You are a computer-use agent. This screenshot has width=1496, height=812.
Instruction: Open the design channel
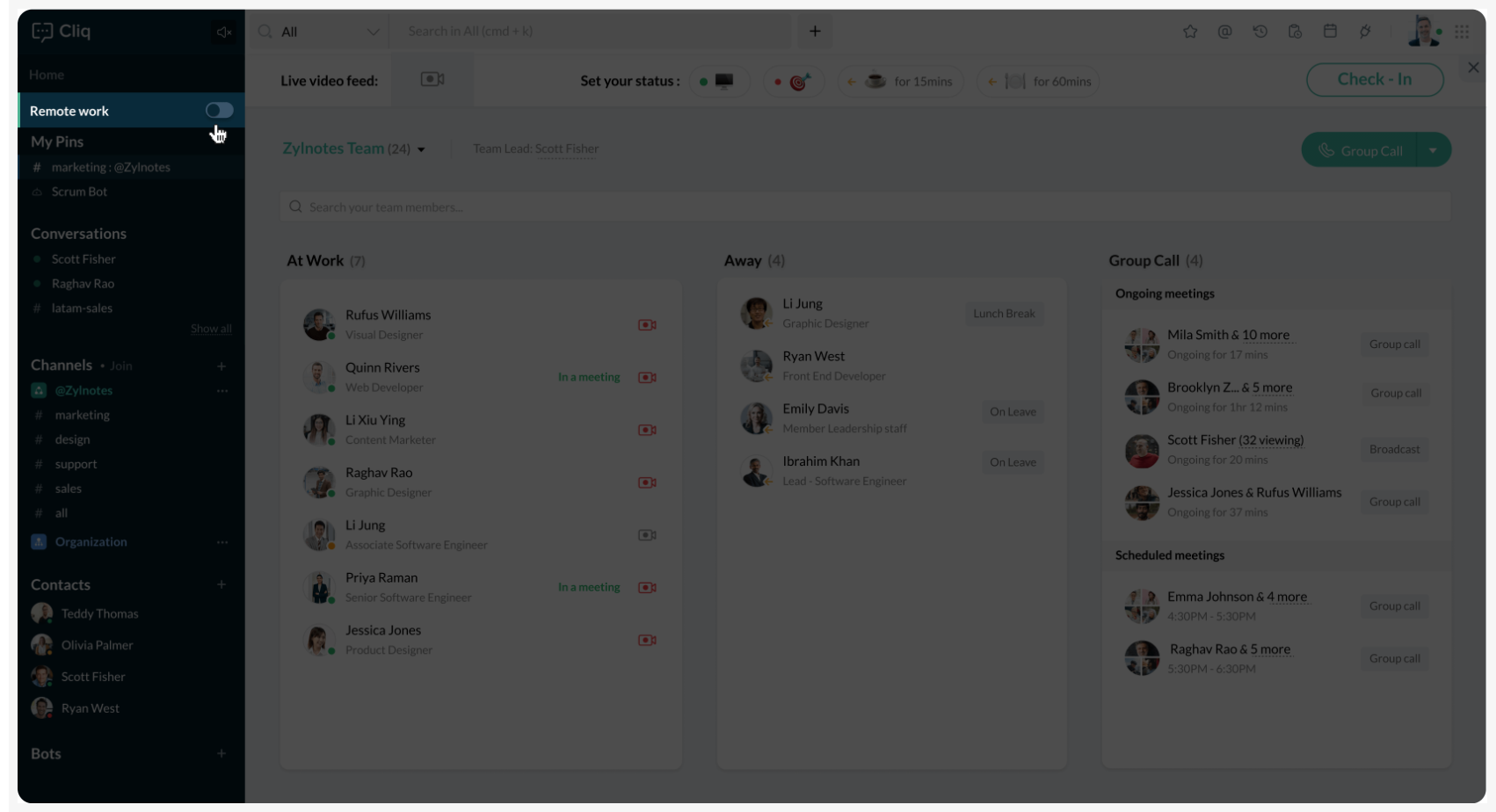(x=72, y=439)
